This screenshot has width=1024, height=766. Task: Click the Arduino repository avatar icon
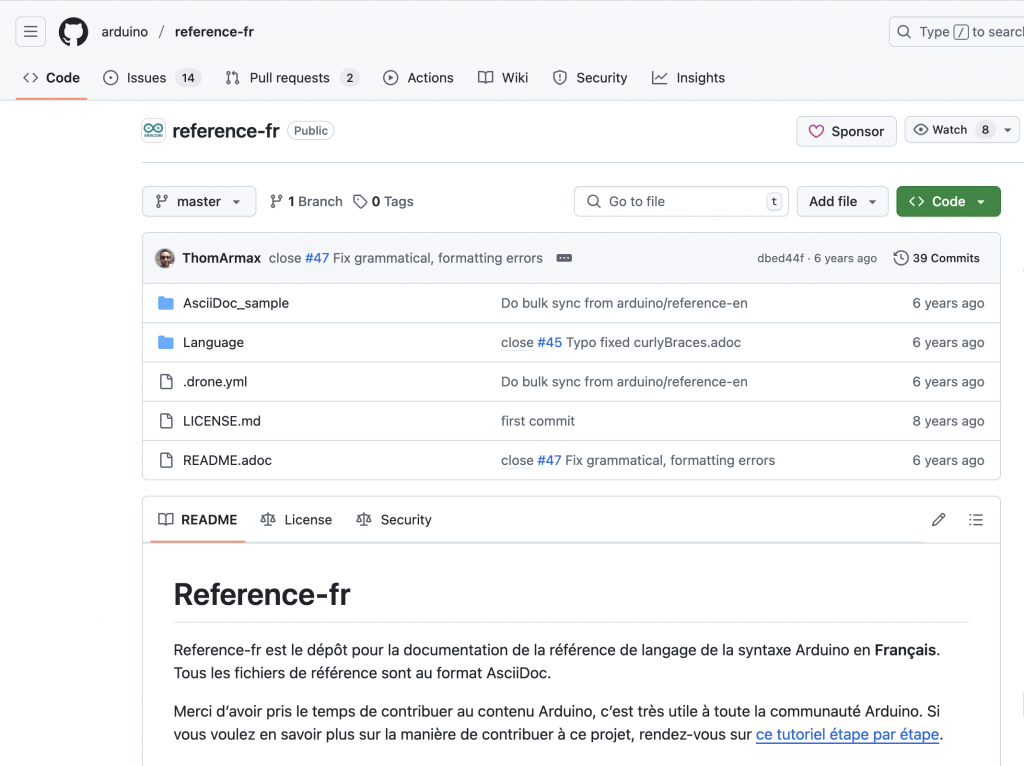click(x=153, y=131)
